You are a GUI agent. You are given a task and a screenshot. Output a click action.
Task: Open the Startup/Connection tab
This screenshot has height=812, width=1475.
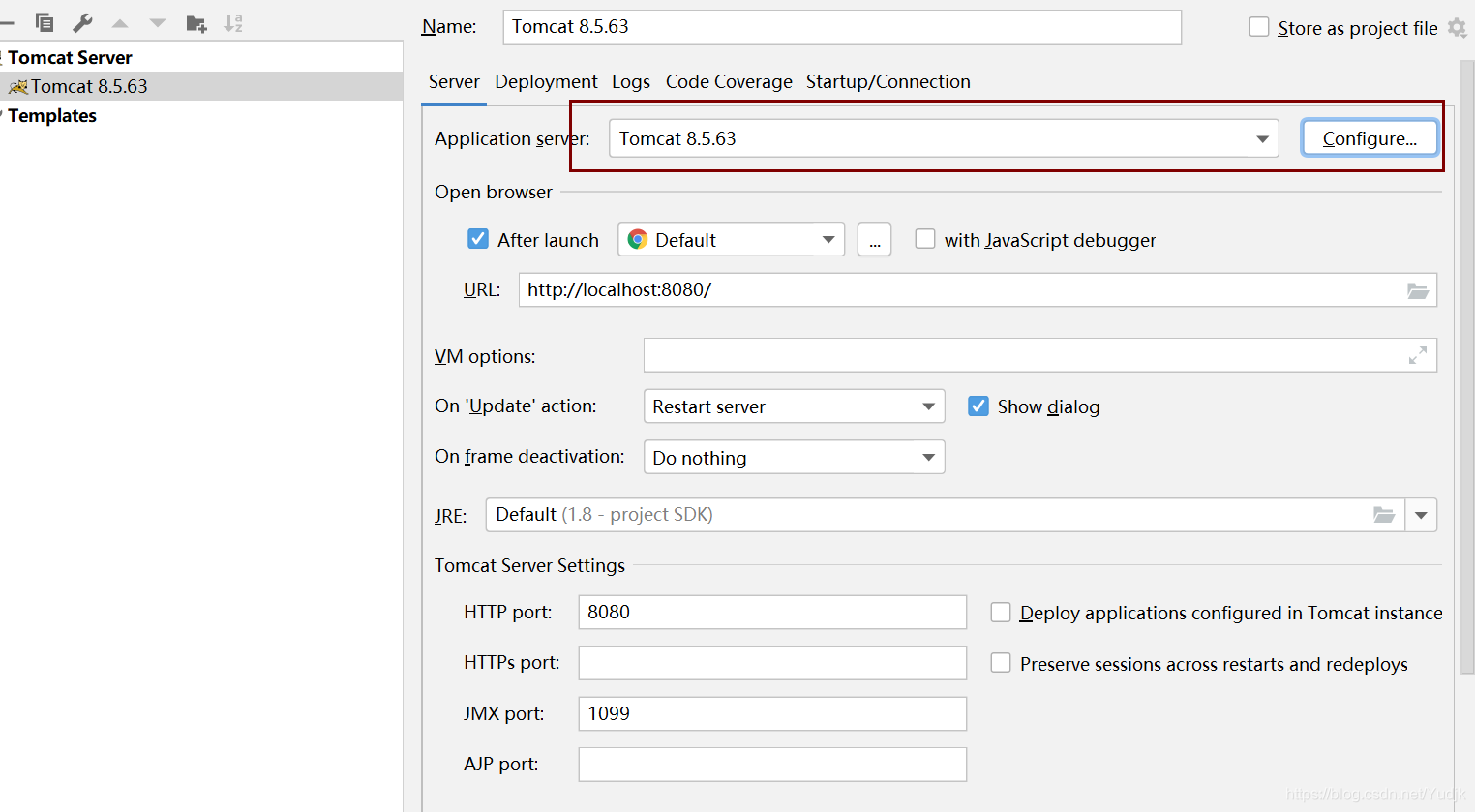888,81
